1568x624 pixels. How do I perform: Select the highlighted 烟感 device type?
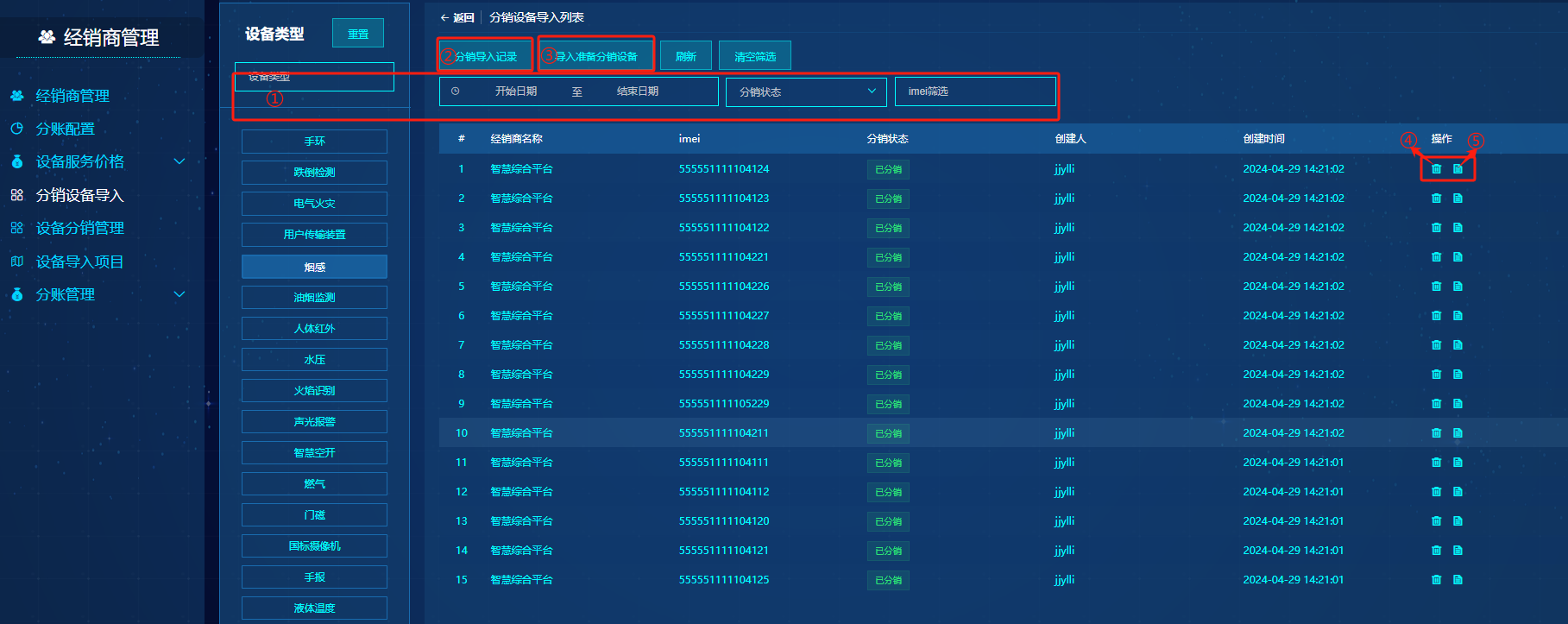[314, 267]
